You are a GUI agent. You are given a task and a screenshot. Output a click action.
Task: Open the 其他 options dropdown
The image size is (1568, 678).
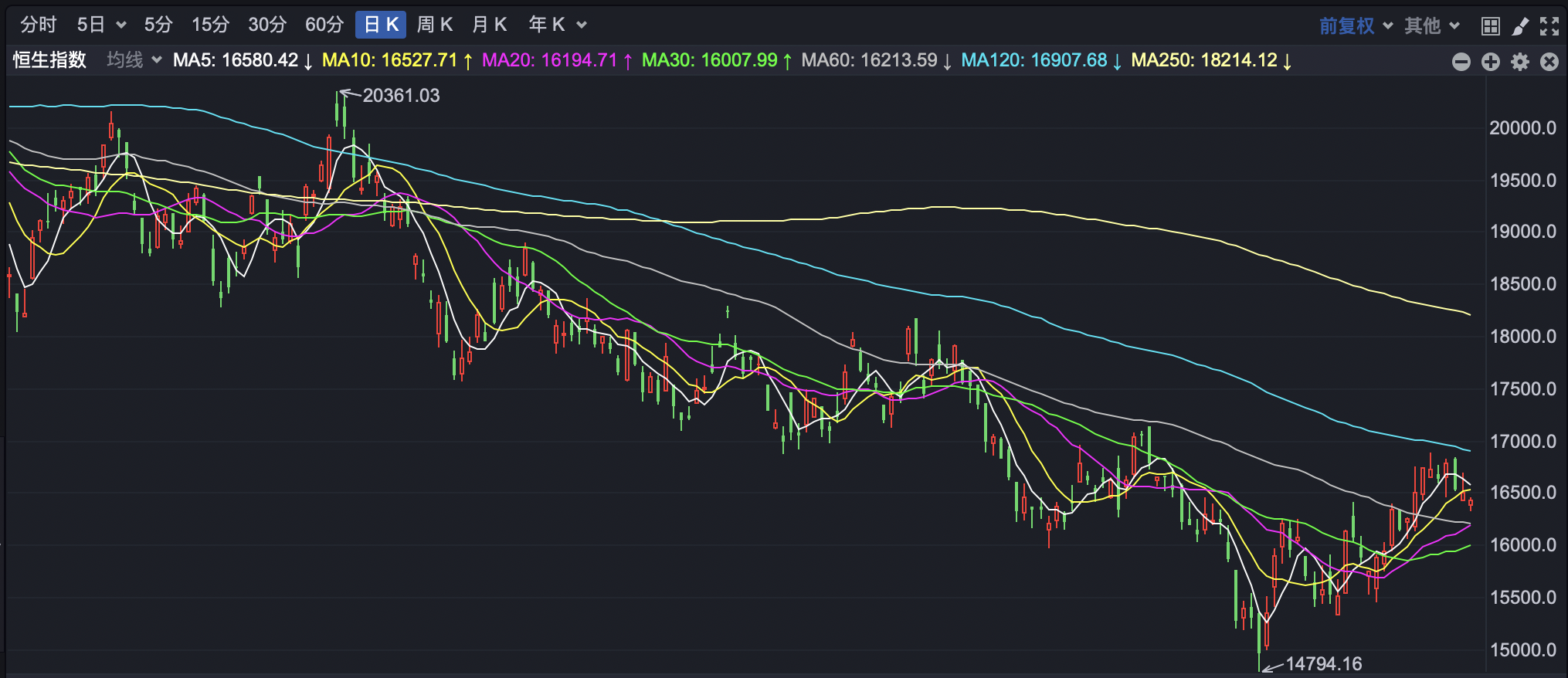1431,26
